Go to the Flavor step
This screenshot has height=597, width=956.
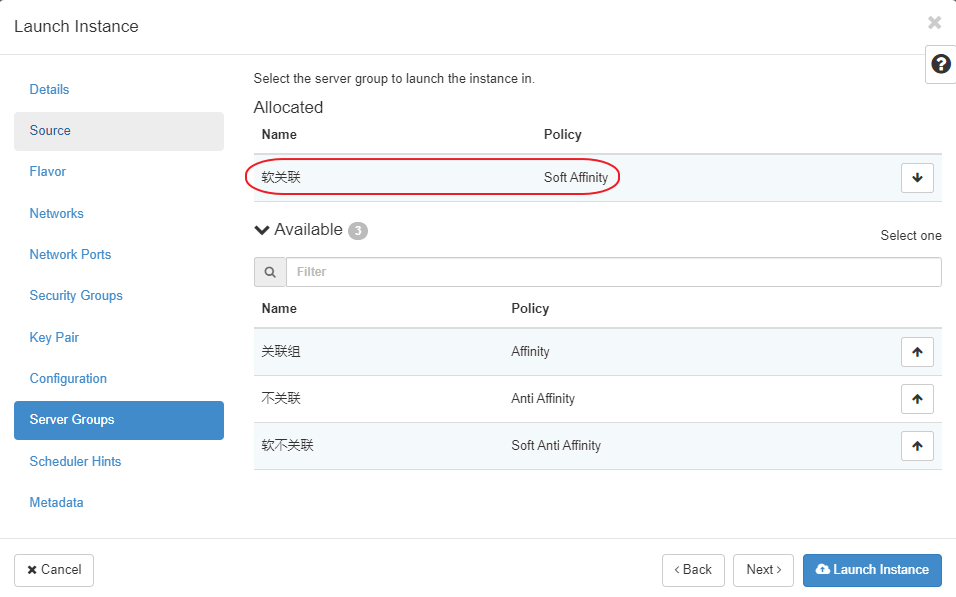point(48,172)
